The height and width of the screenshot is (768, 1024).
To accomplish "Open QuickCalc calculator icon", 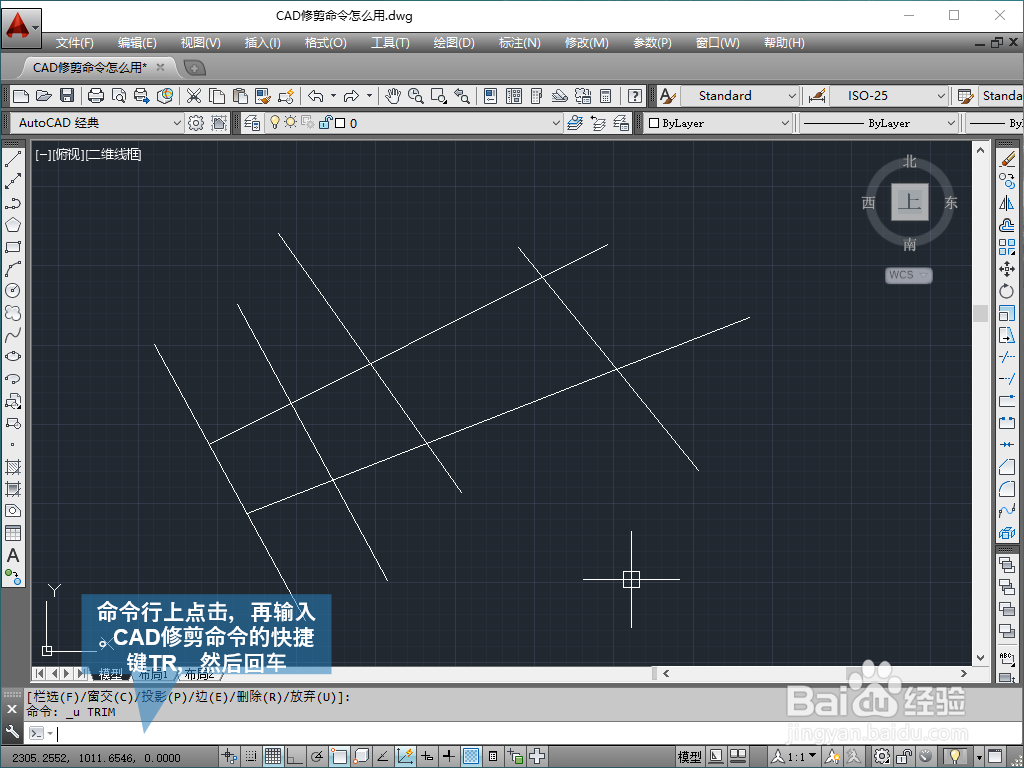I will click(606, 96).
